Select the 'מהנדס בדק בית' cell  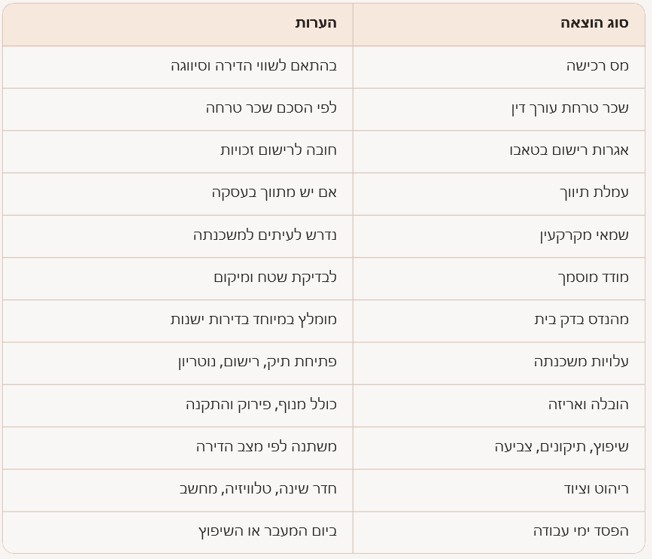[x=581, y=319]
